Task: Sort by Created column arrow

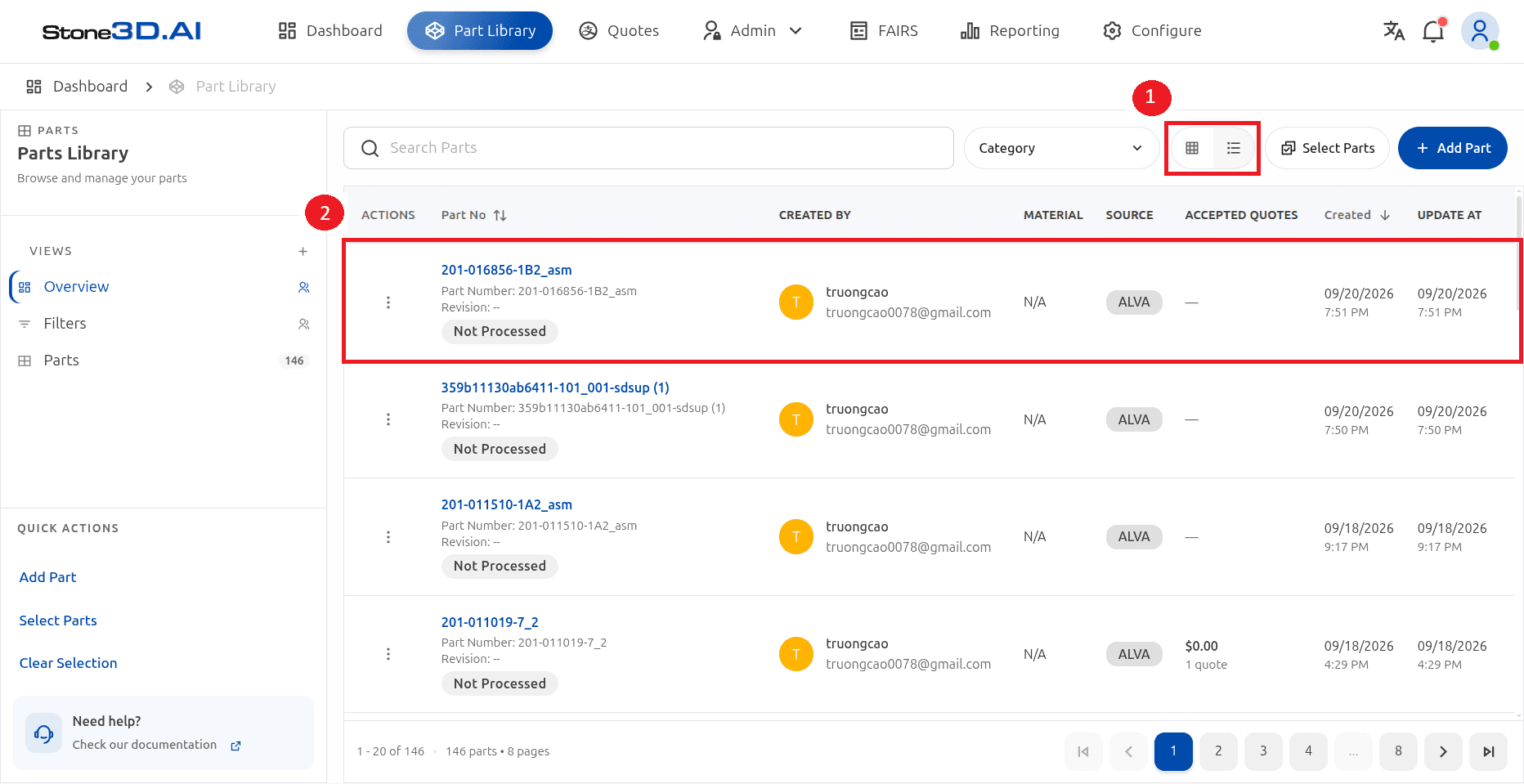Action: 1385,215
